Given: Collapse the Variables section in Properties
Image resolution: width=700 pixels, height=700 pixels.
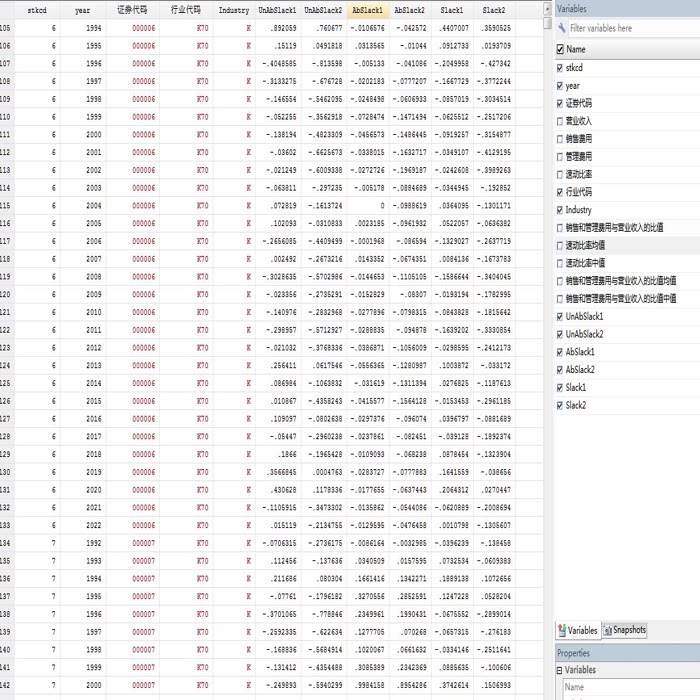Looking at the screenshot, I should pos(559,670).
